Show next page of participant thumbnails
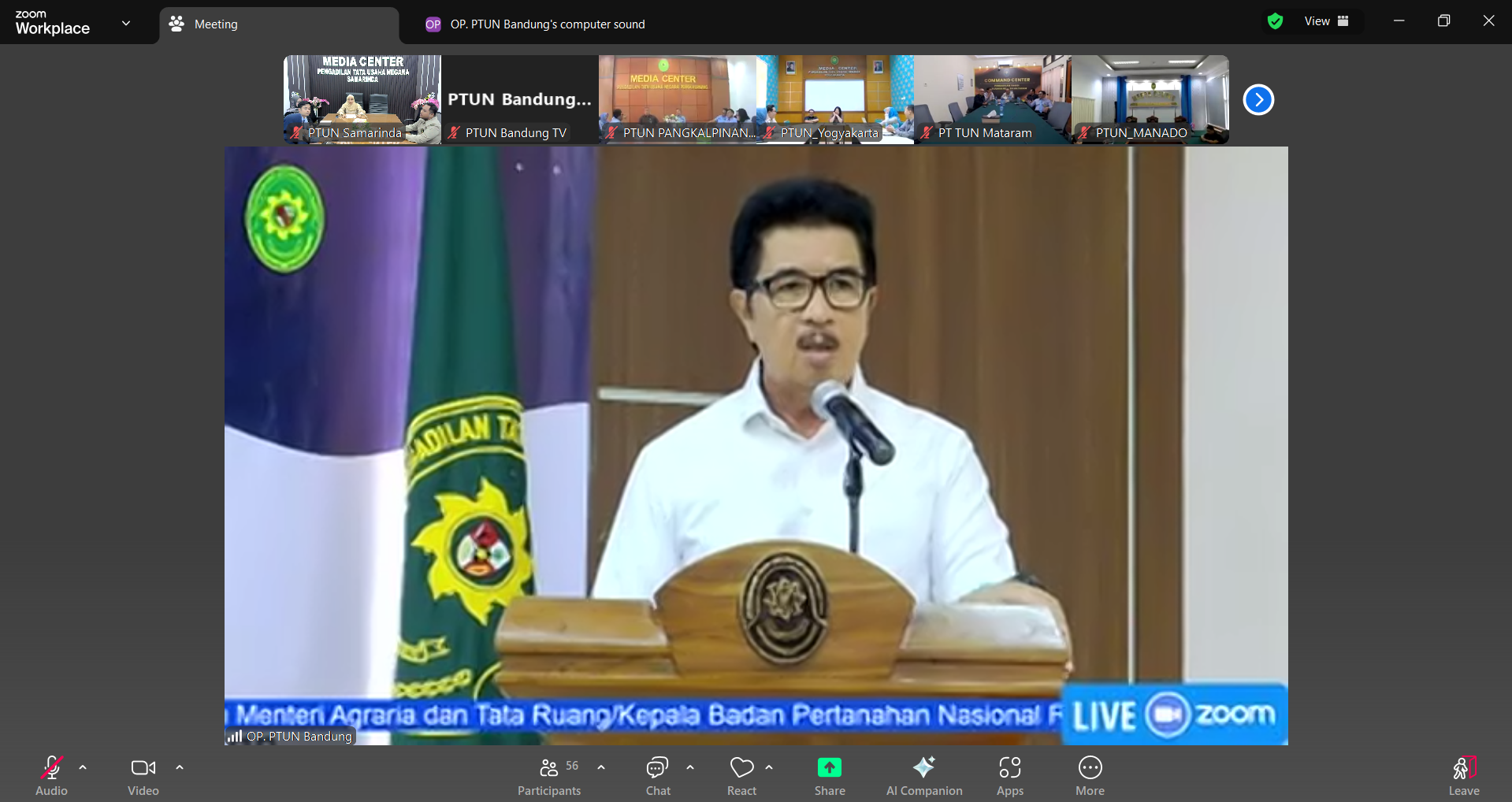The height and width of the screenshot is (802, 1512). pos(1258,100)
